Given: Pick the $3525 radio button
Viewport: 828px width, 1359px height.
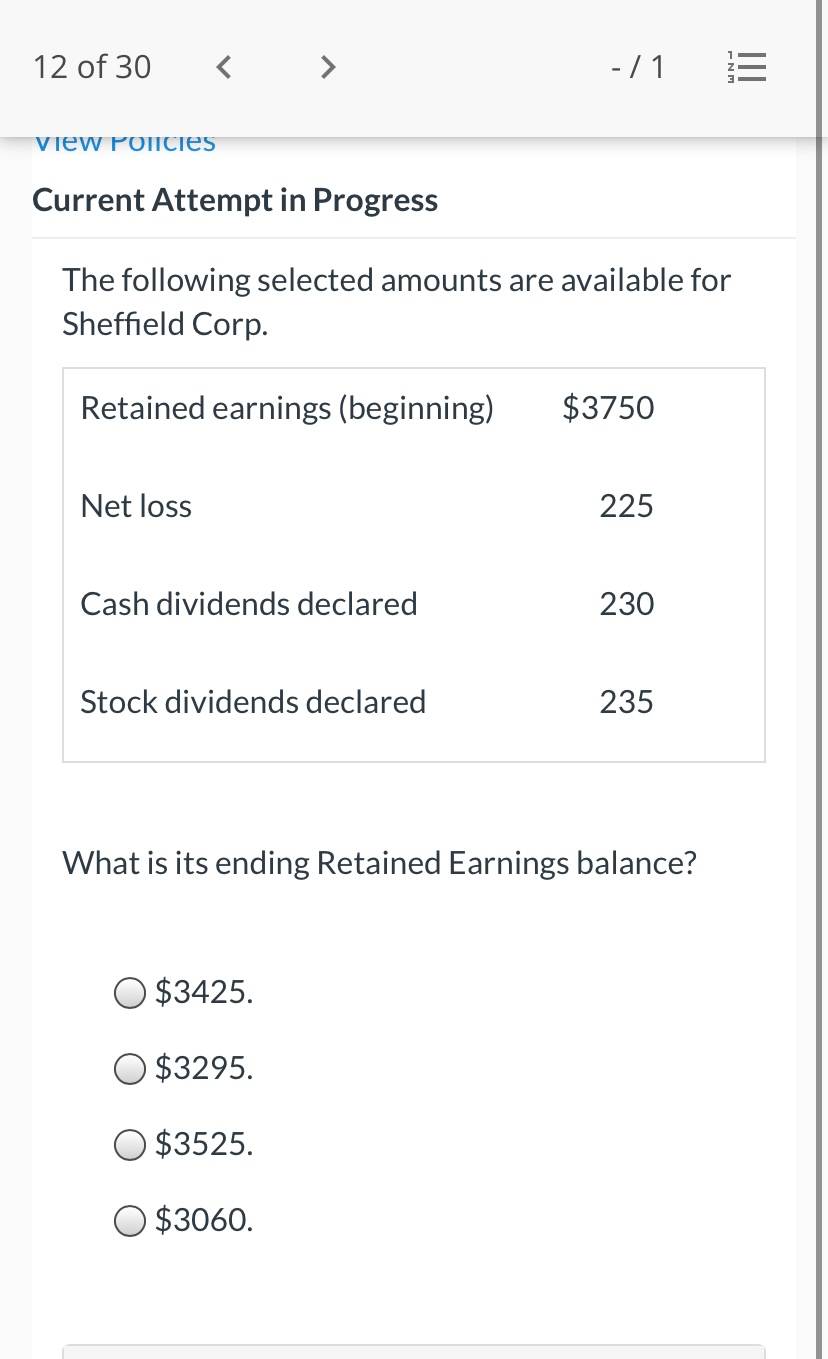Looking at the screenshot, I should [131, 1144].
